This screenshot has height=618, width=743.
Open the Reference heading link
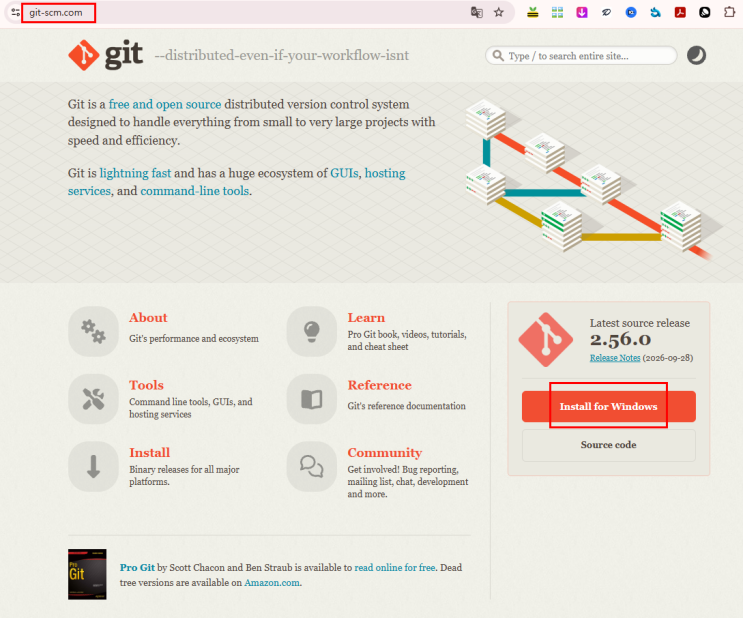[380, 385]
